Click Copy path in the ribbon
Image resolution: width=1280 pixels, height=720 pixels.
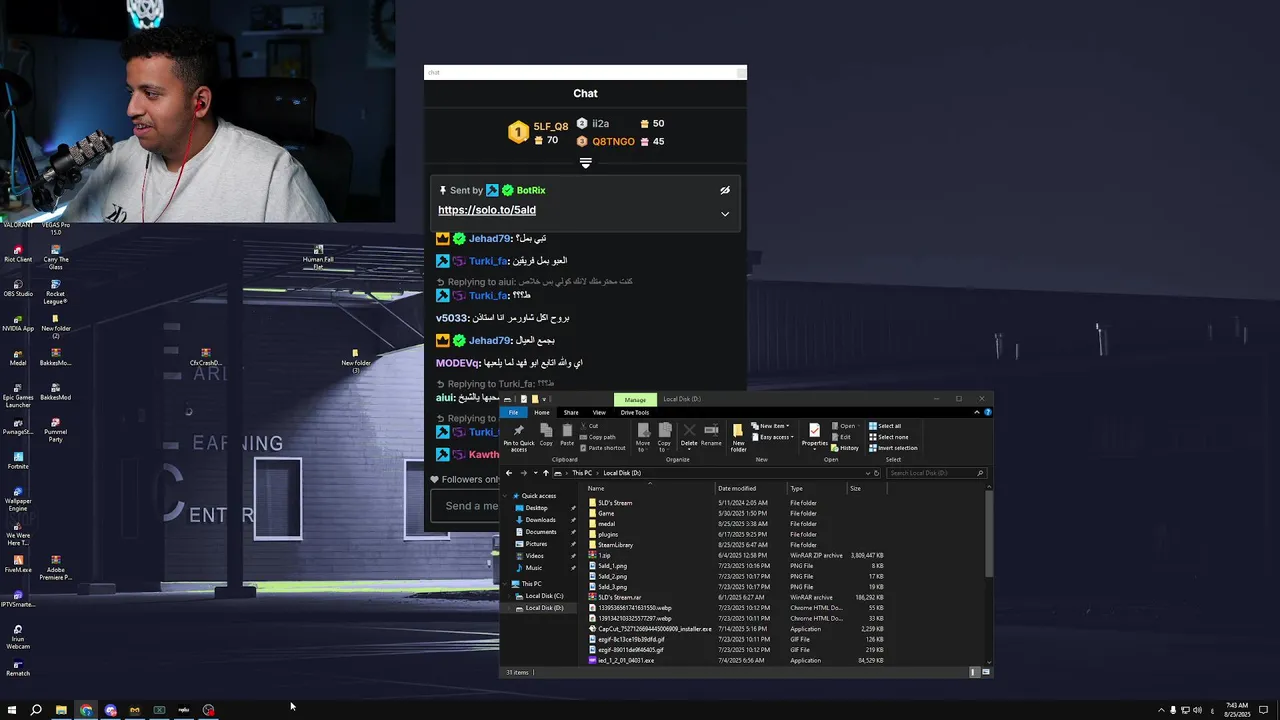[x=597, y=437]
